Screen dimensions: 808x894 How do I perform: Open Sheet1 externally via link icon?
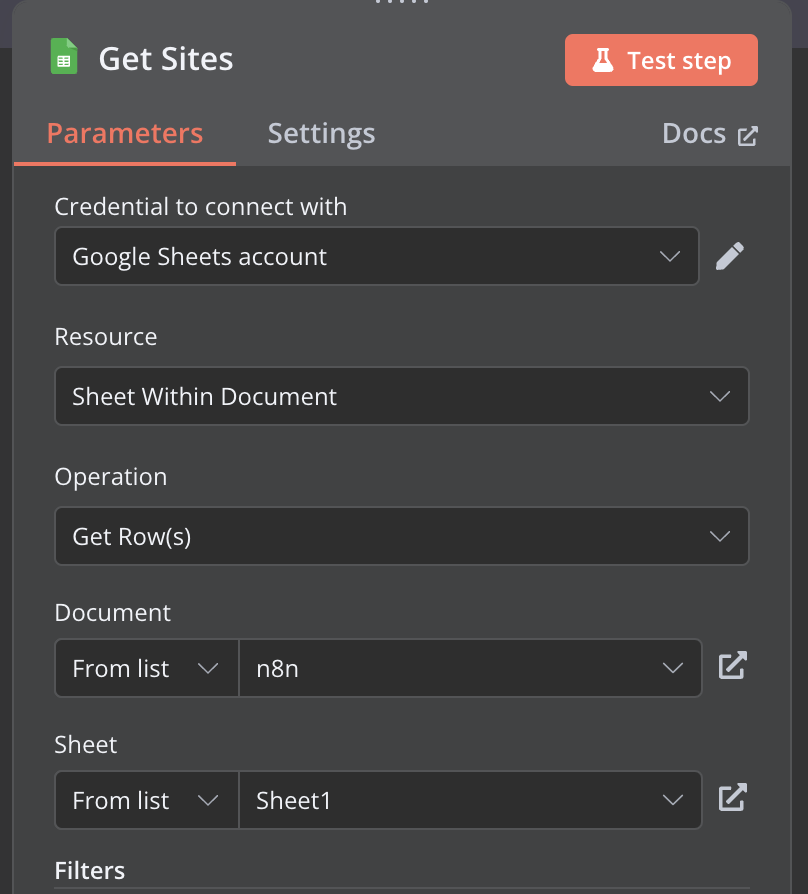pyautogui.click(x=733, y=798)
